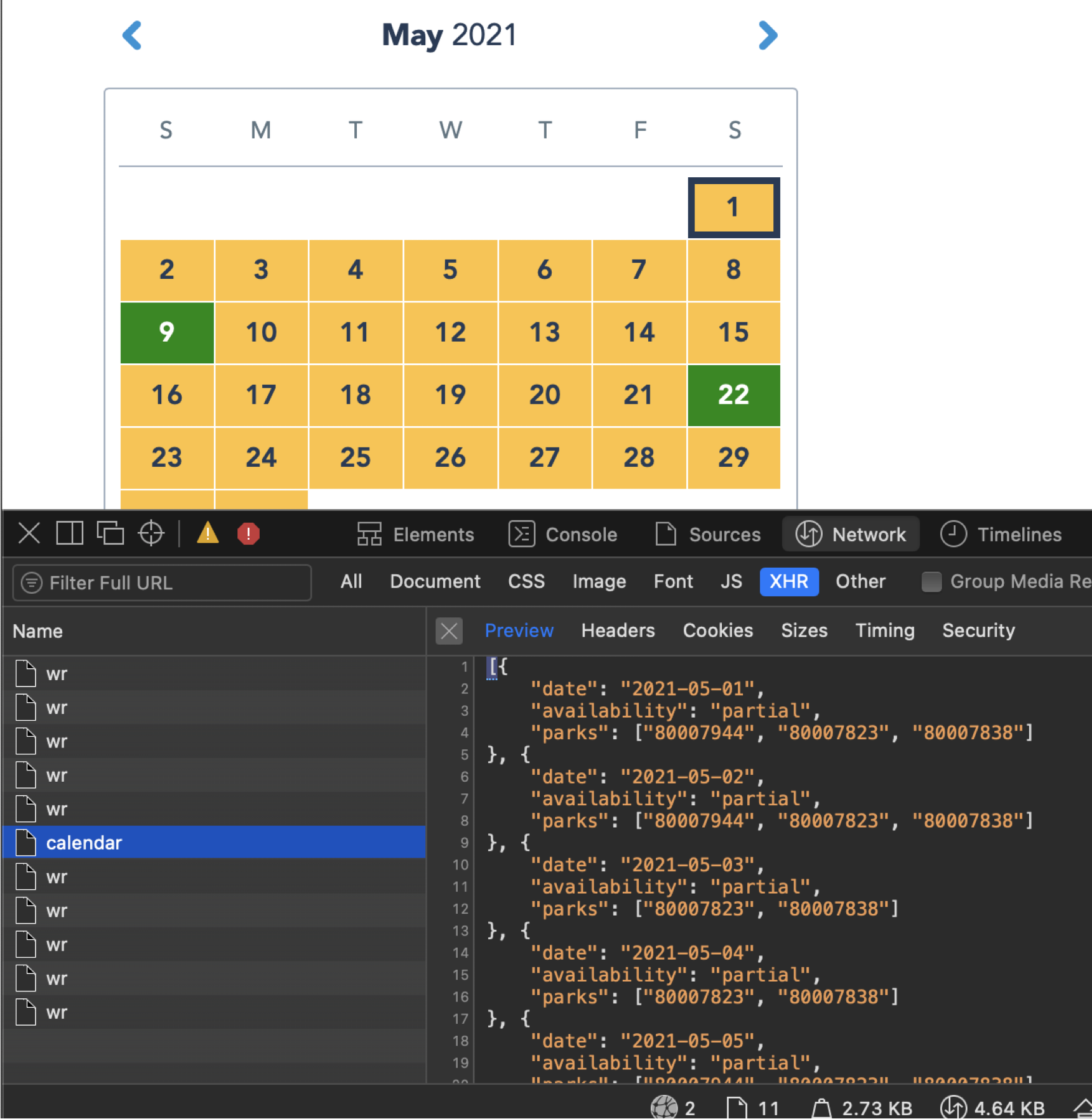The image size is (1092, 1119).
Task: Open the Headers tab of the request
Action: (618, 631)
